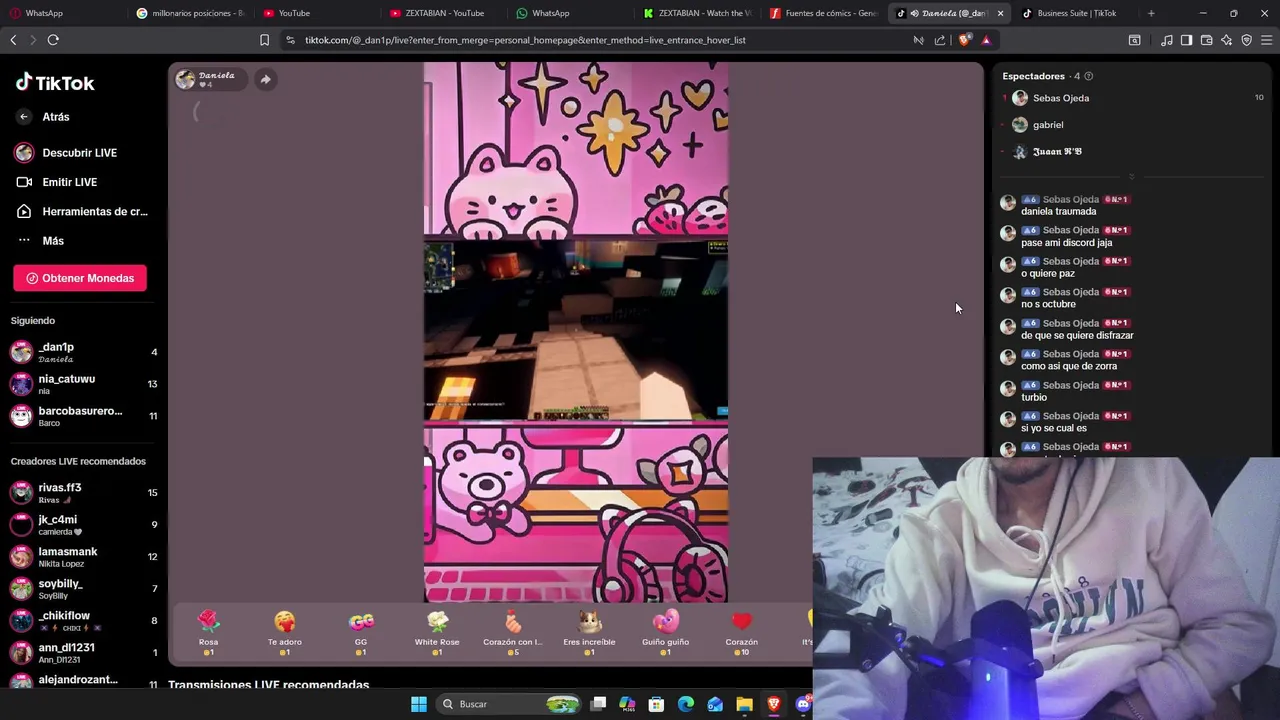Send the Te adoro gift
The height and width of the screenshot is (720, 1280).
[x=284, y=632]
